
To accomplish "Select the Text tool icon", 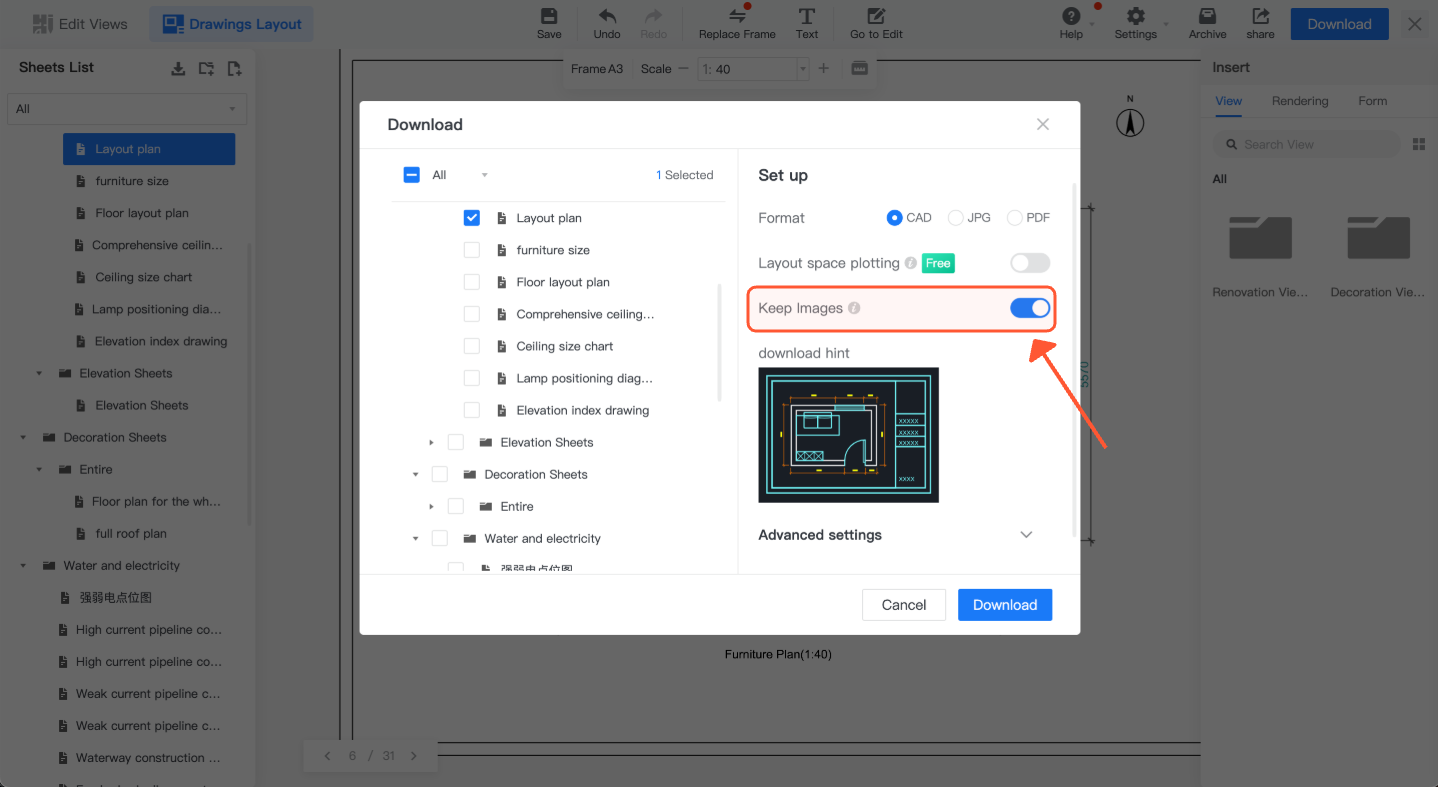I will (x=807, y=17).
